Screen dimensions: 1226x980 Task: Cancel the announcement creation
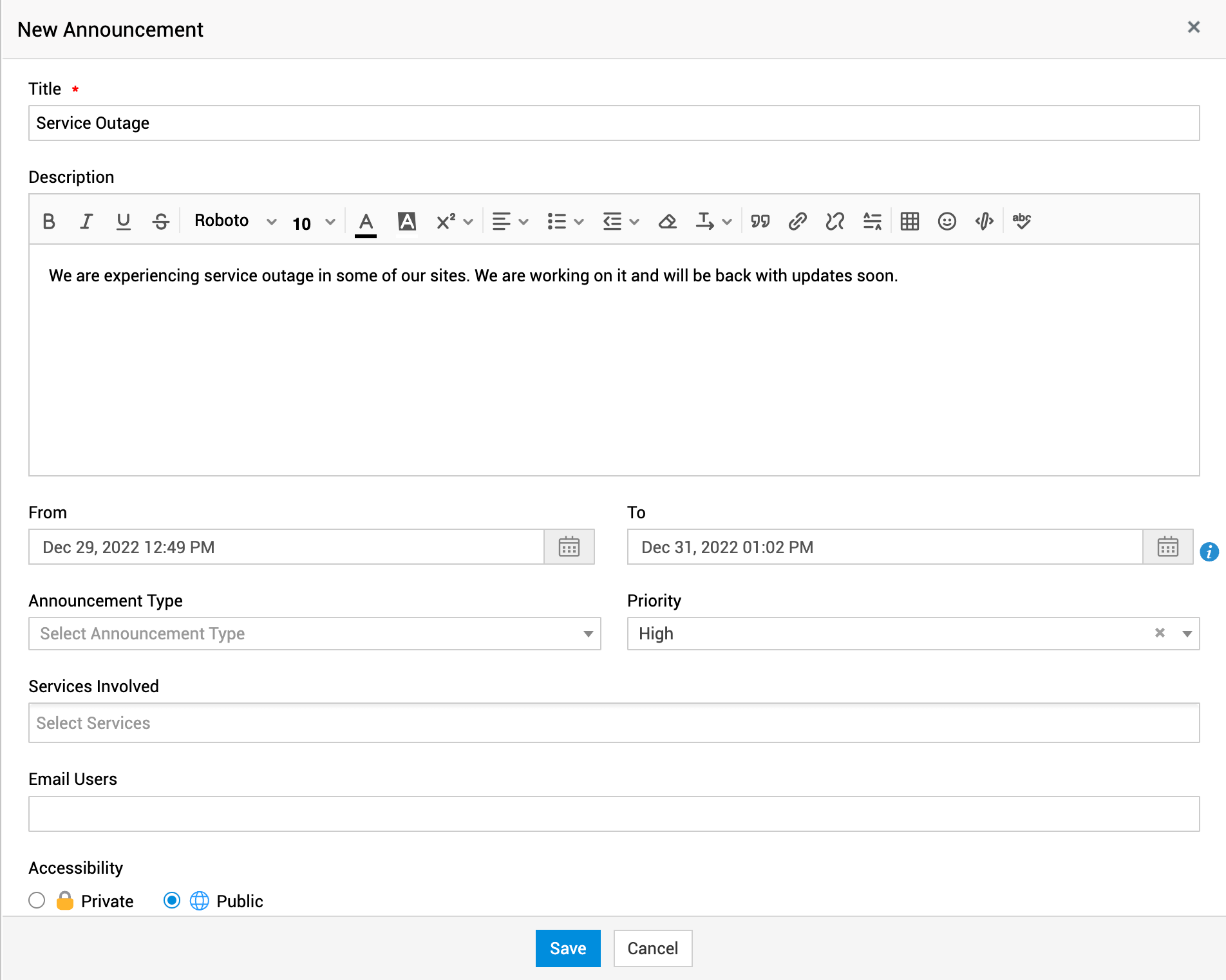(x=652, y=948)
